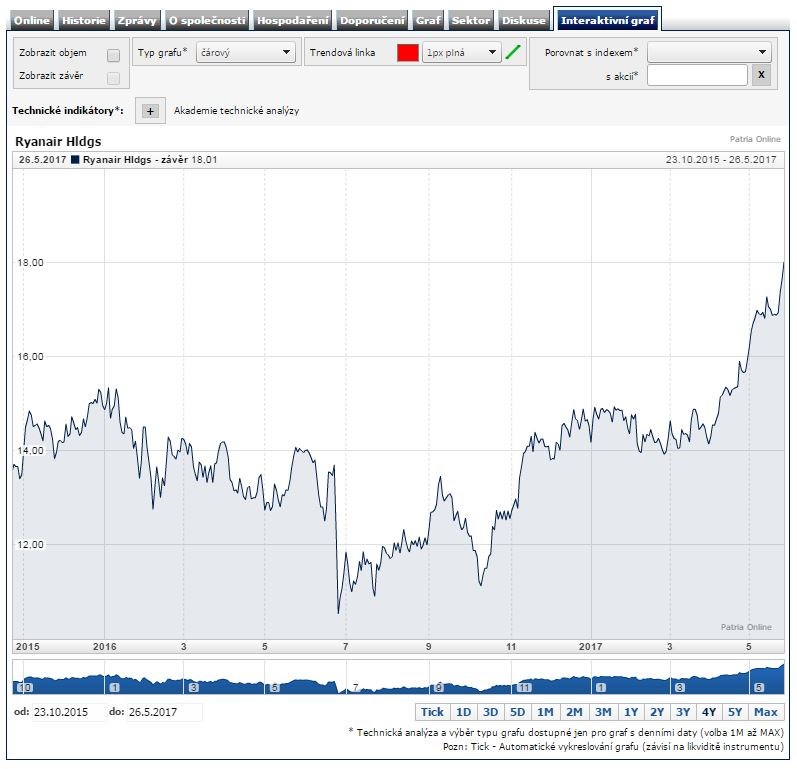Switch chart to Tick range
The width and height of the screenshot is (797, 769).
(x=432, y=712)
